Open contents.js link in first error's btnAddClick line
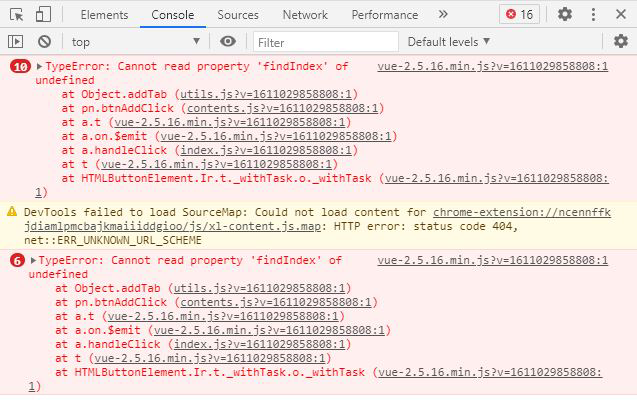 click(x=282, y=108)
